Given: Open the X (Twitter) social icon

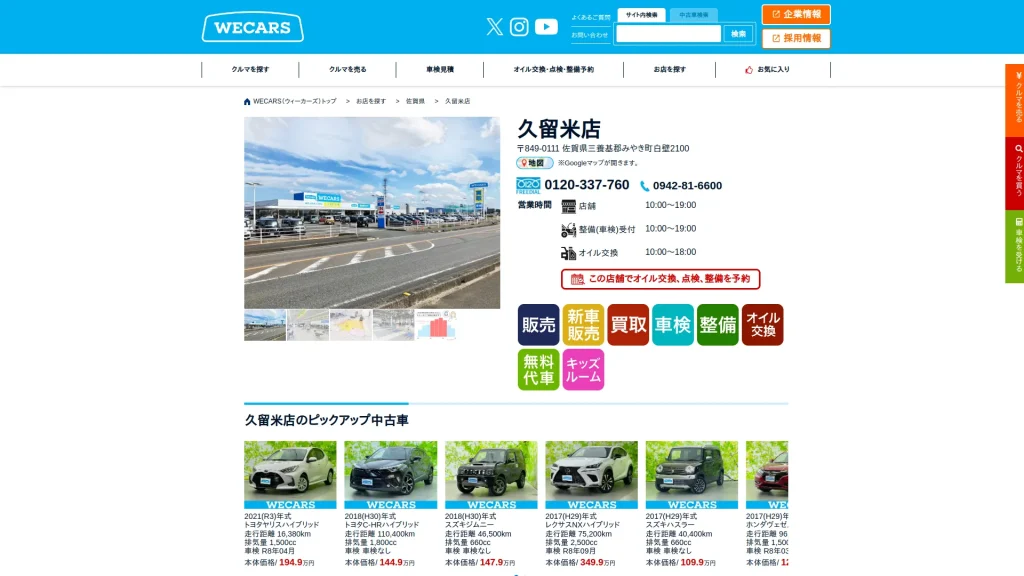Looking at the screenshot, I should click(494, 27).
